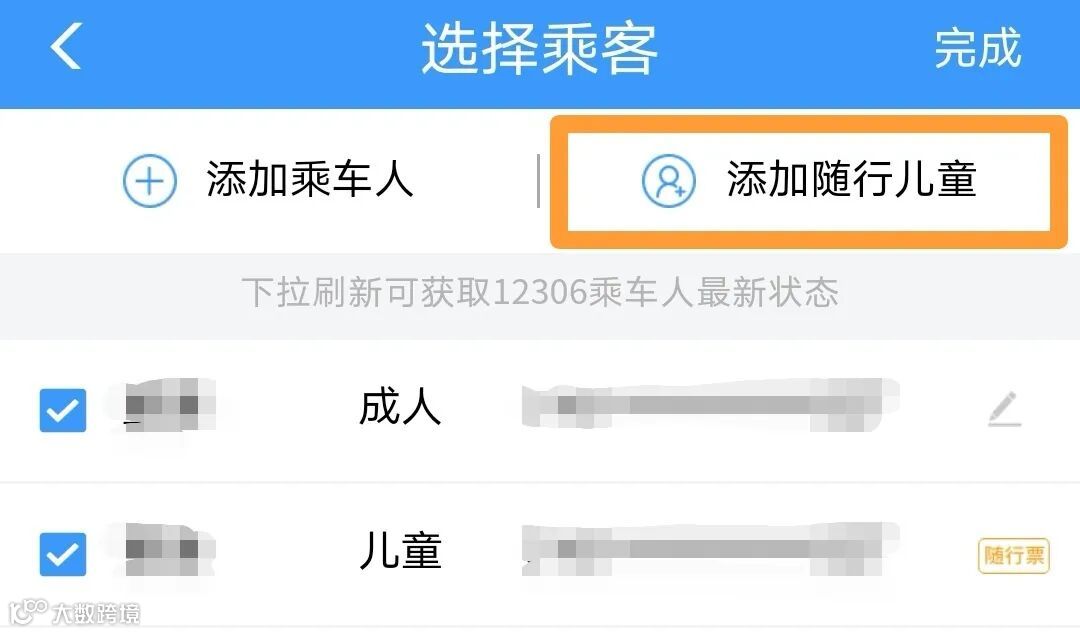This screenshot has width=1080, height=633.
Task: Click the divider between the two add options
Action: click(x=538, y=180)
